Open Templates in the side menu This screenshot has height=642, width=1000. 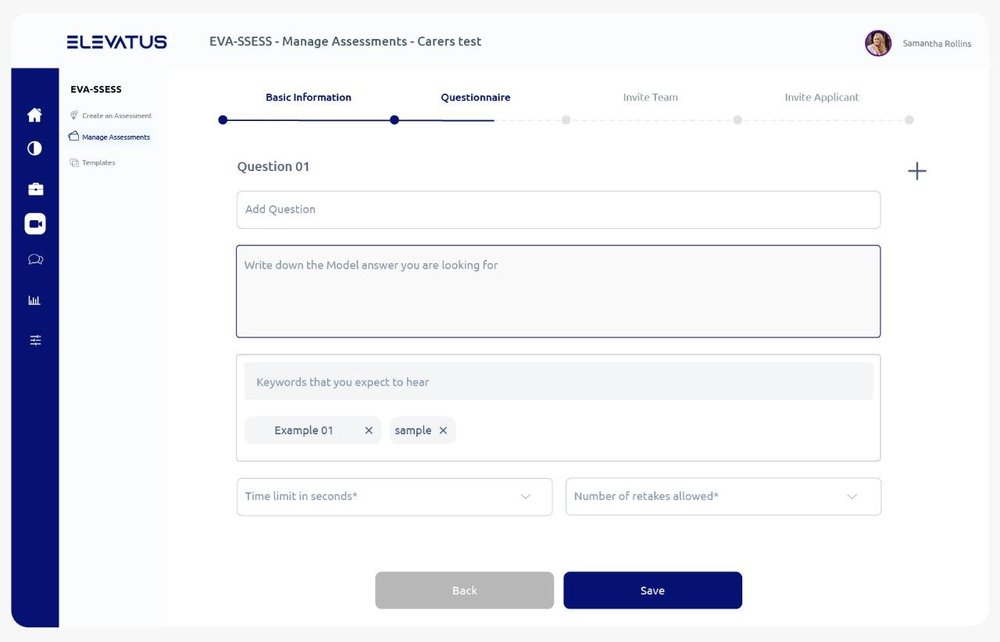tap(98, 163)
